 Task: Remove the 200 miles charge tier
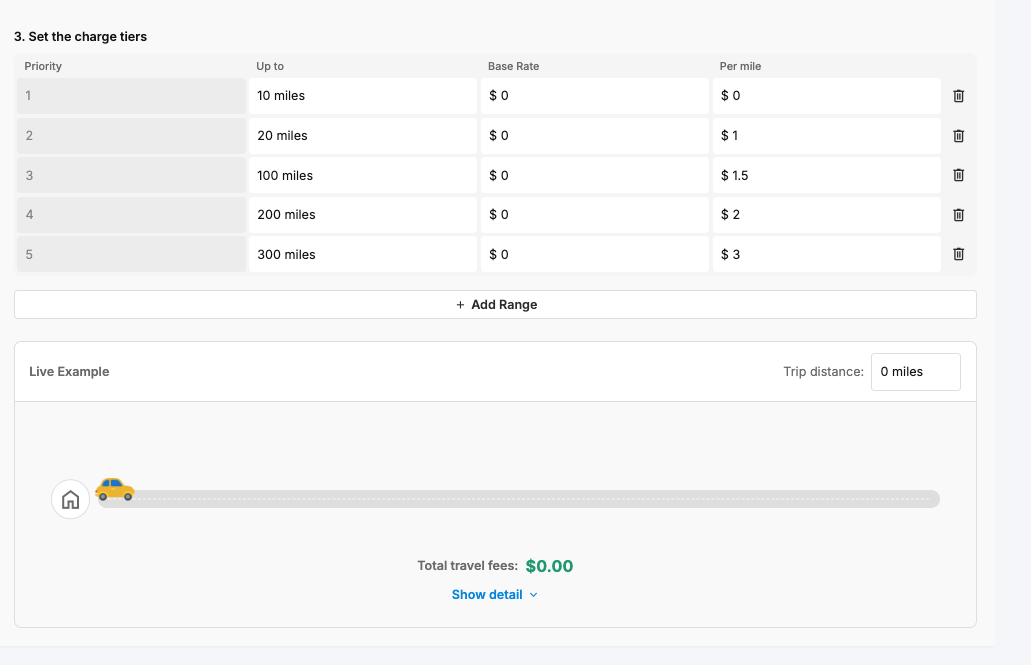tap(958, 215)
